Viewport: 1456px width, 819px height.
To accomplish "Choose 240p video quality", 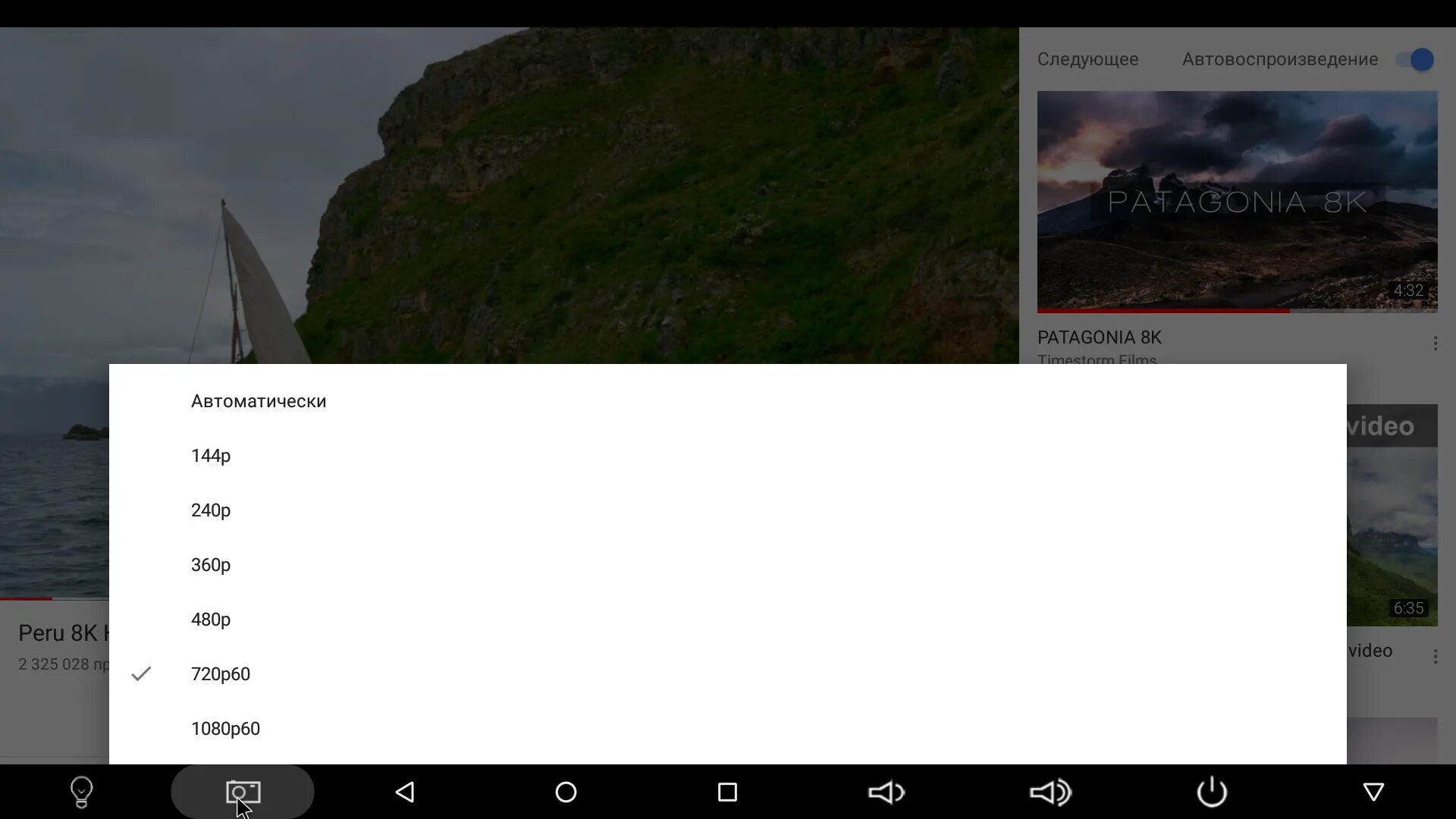I will coord(728,510).
